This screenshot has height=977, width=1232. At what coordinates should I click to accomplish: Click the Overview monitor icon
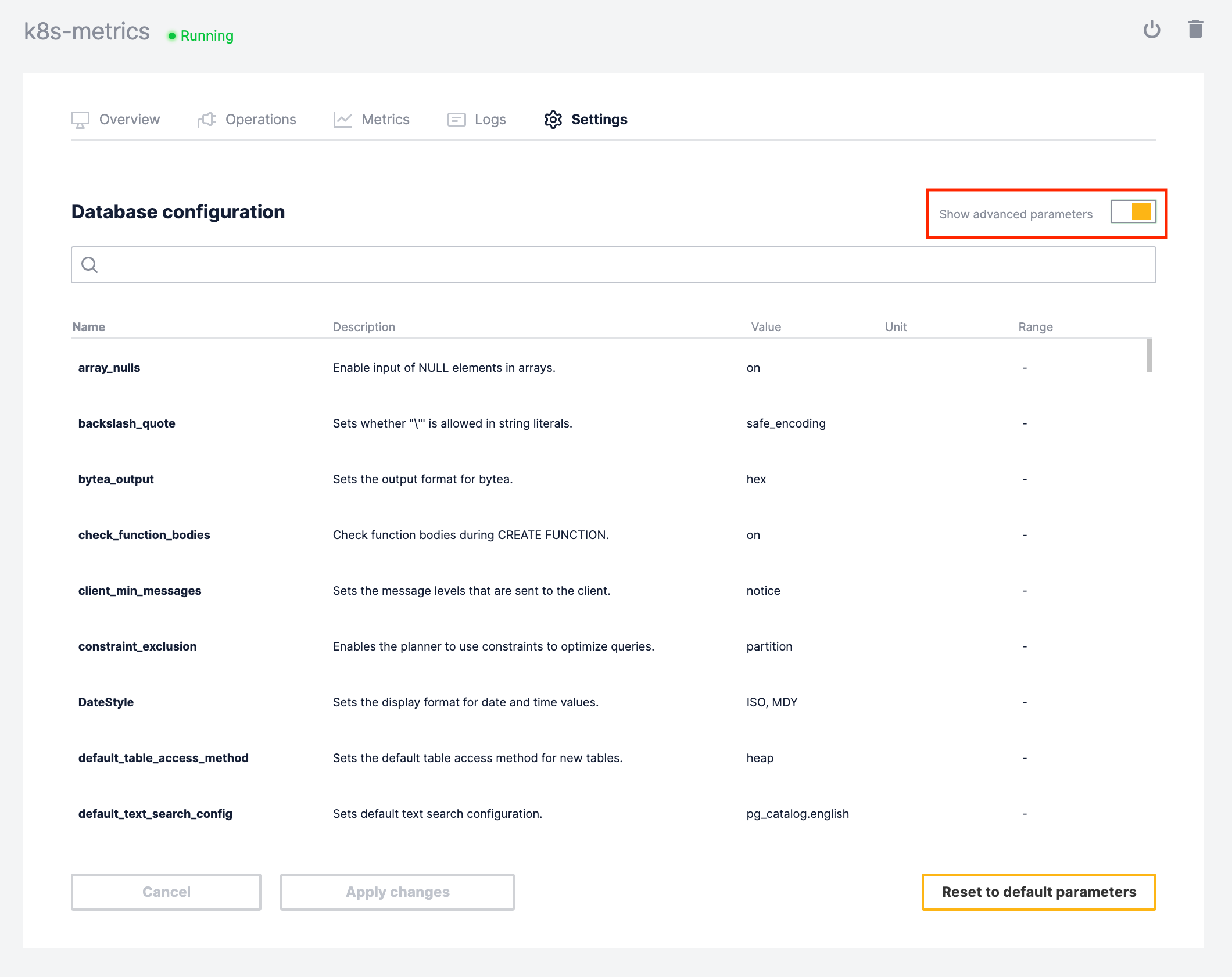(80, 120)
